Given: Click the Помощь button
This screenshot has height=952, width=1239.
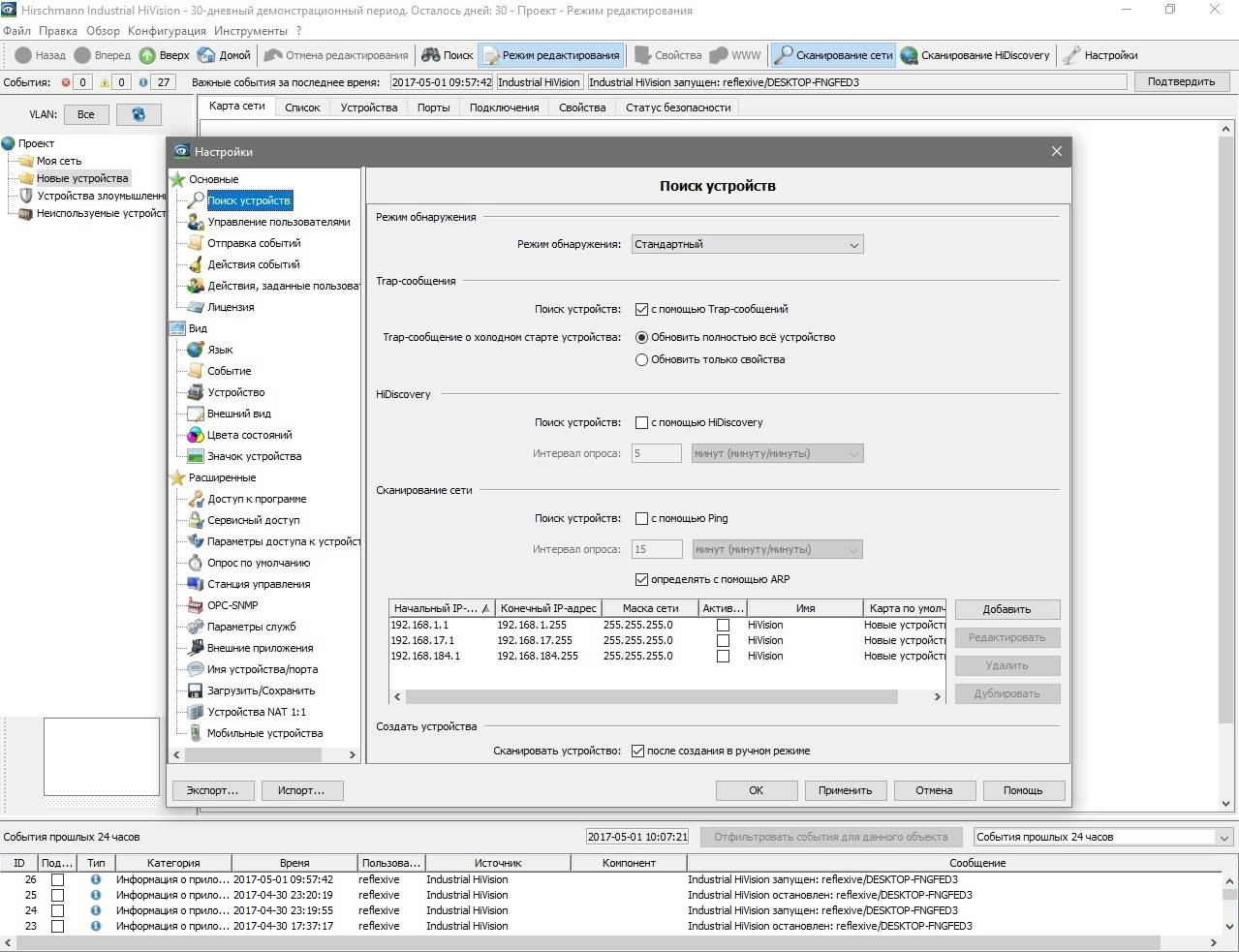Looking at the screenshot, I should (1023, 790).
